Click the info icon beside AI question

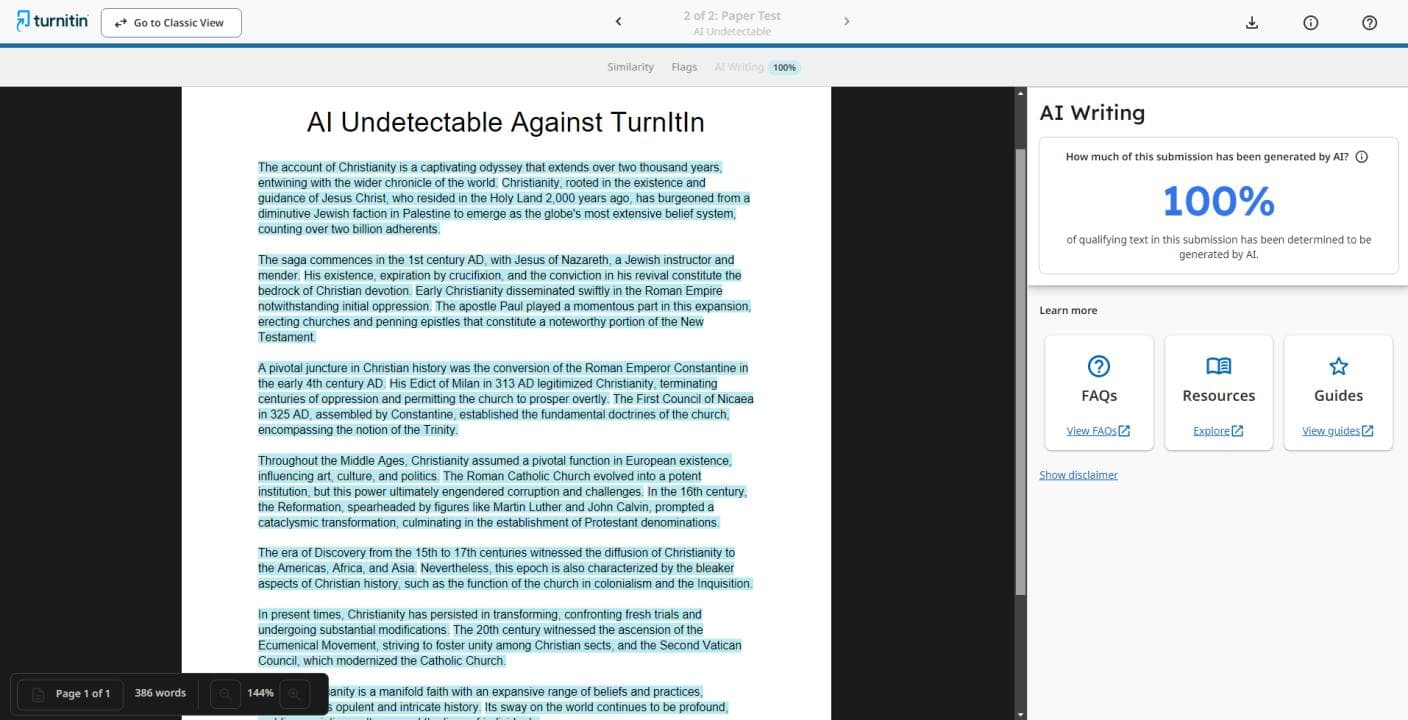[1361, 157]
